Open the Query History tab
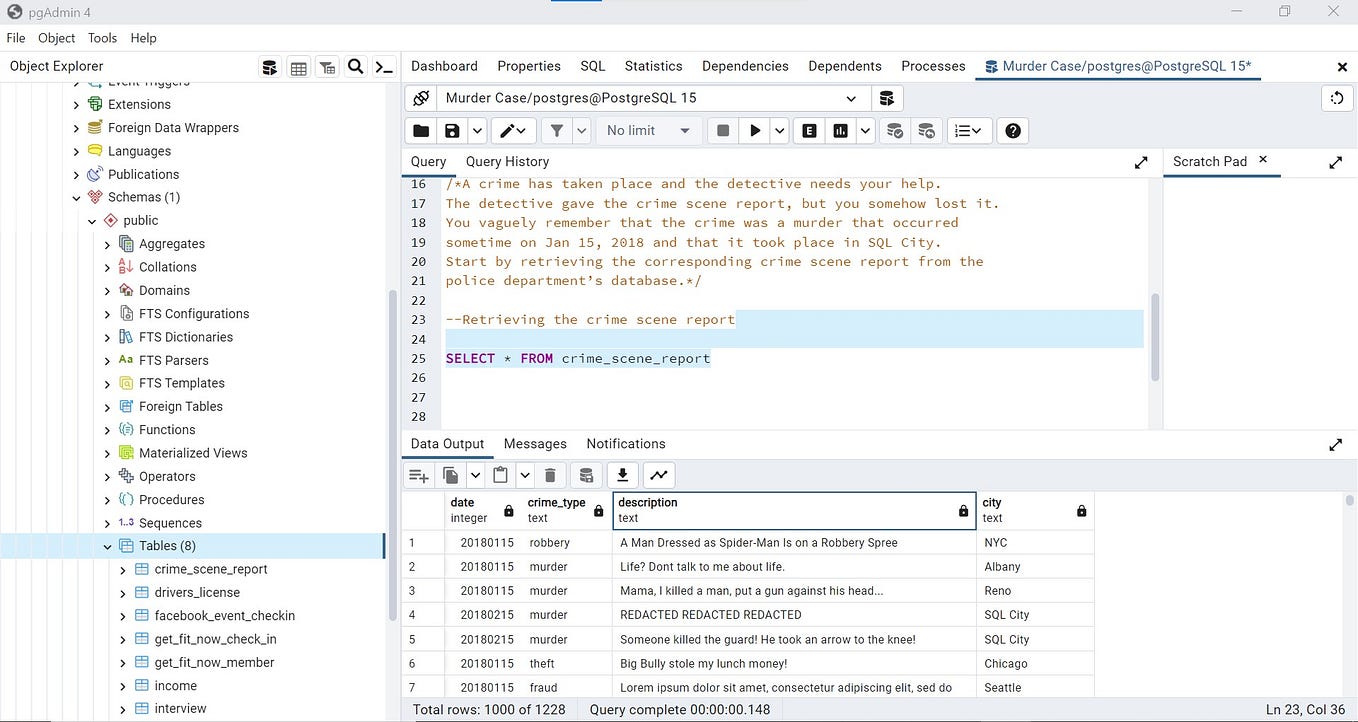 [x=507, y=162]
